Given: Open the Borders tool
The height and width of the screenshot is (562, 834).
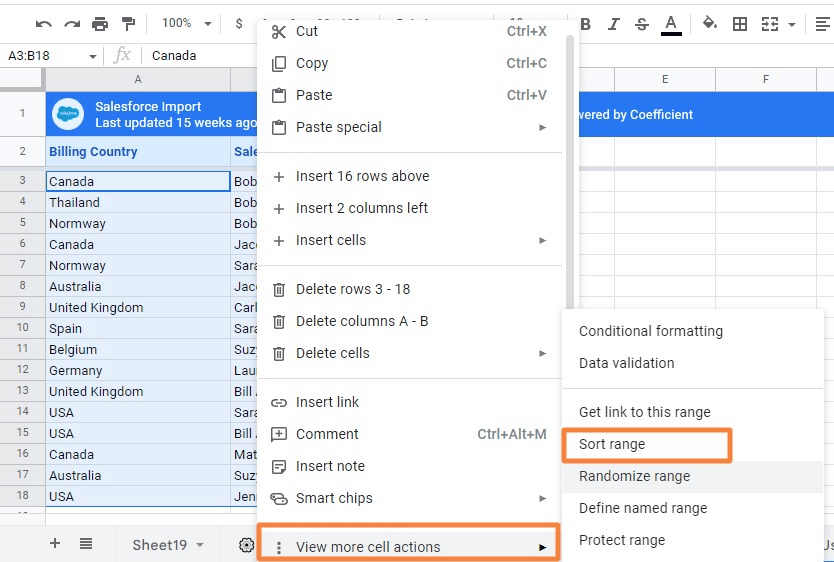Looking at the screenshot, I should [x=740, y=24].
